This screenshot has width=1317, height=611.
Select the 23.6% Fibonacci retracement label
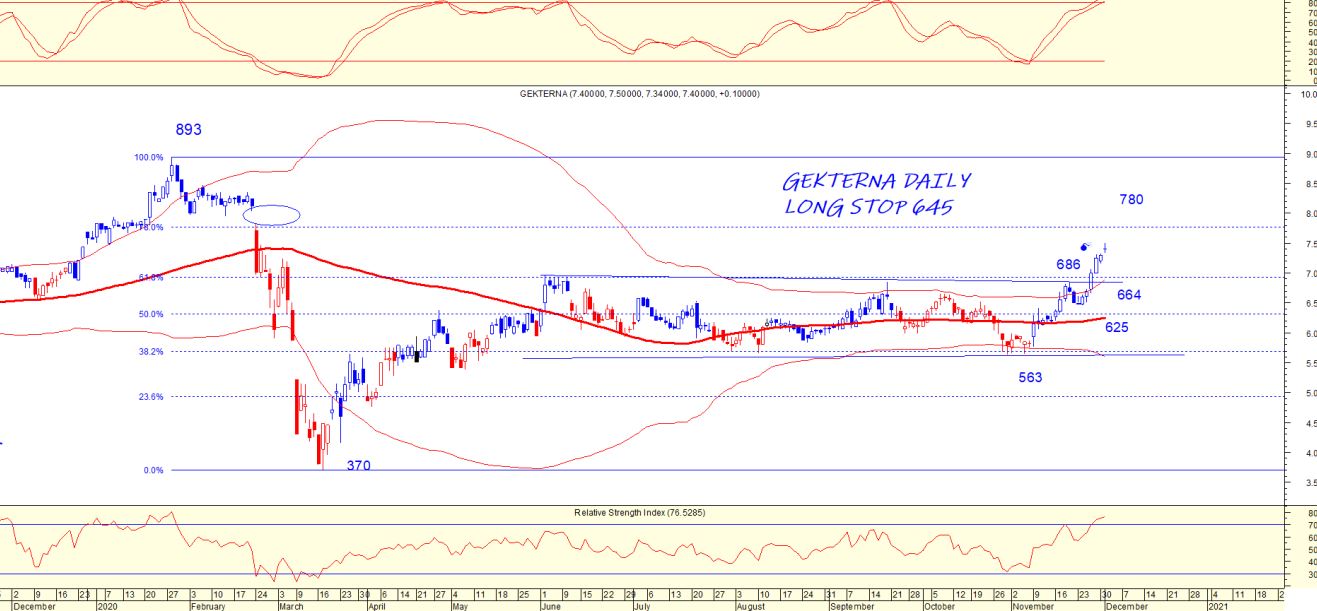pyautogui.click(x=150, y=397)
